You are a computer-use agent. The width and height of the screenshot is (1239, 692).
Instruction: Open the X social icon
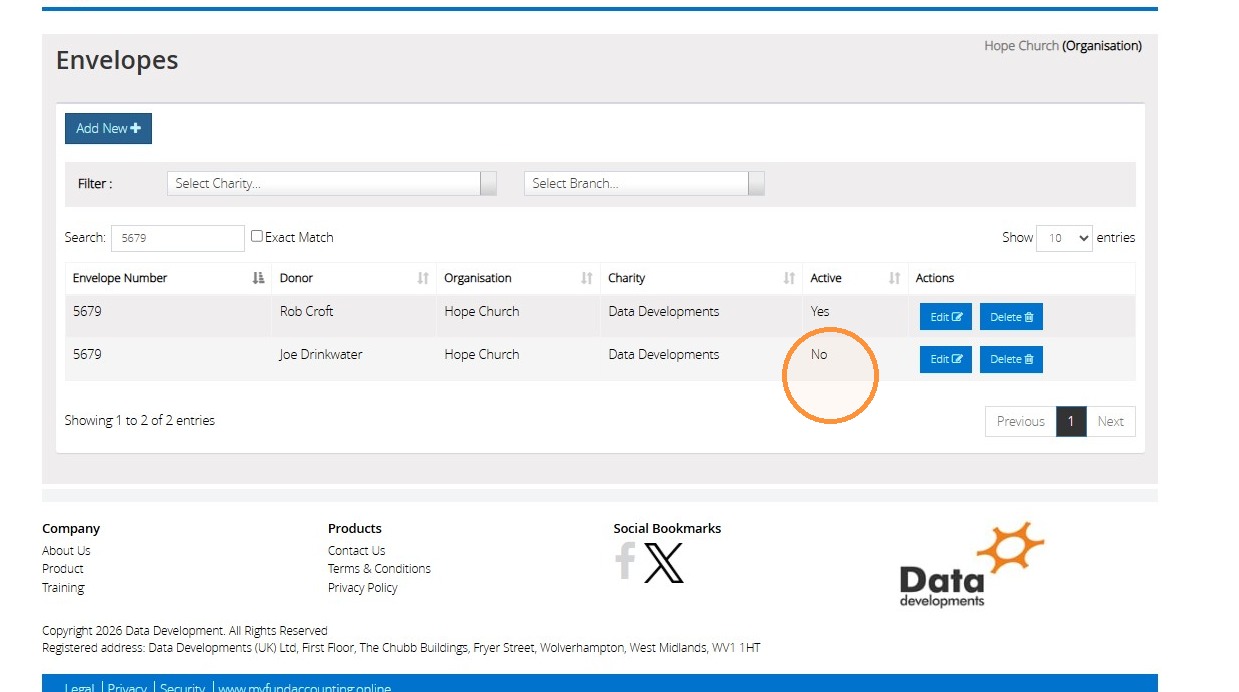click(664, 563)
